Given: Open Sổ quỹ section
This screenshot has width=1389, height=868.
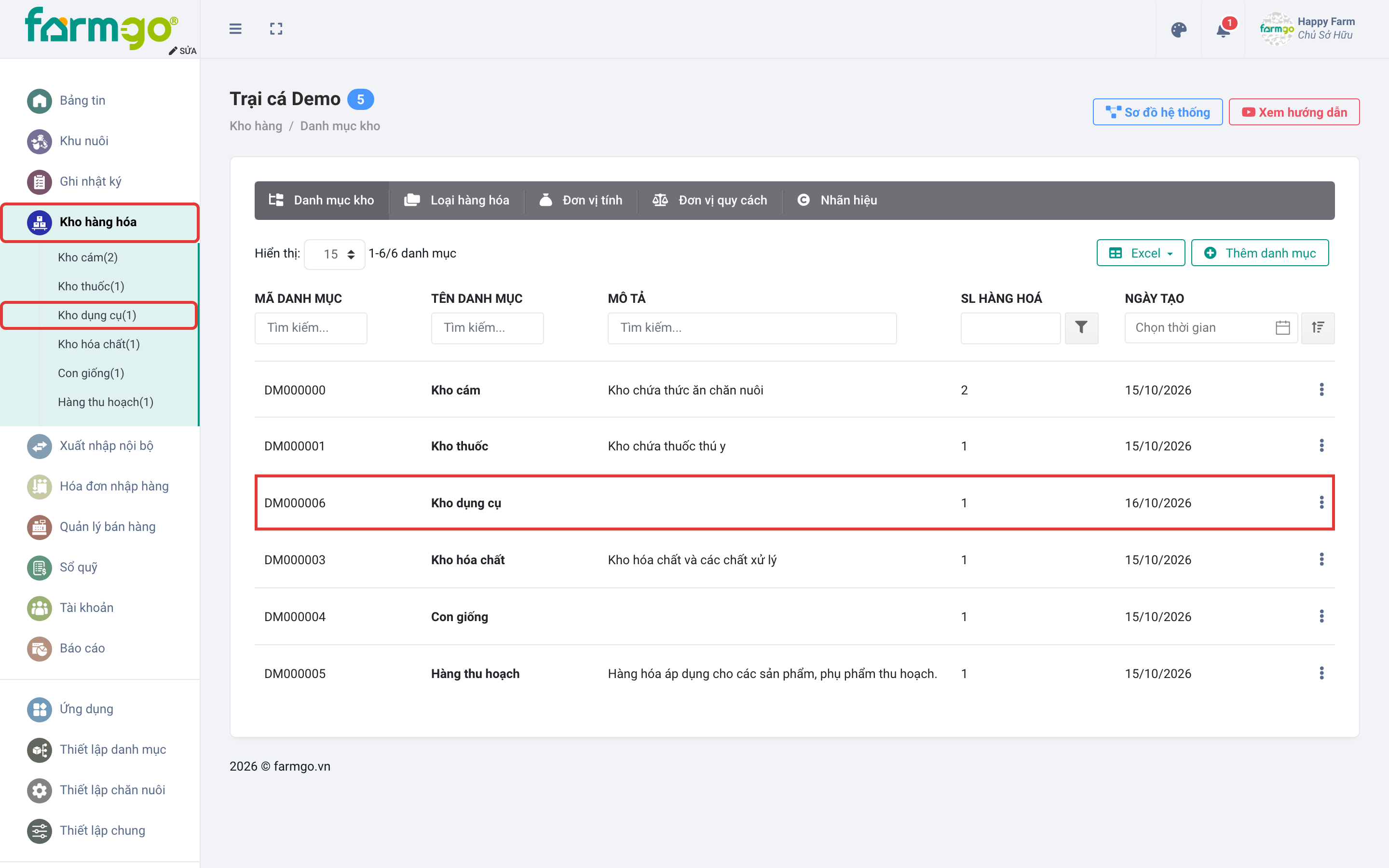Looking at the screenshot, I should [x=78, y=567].
